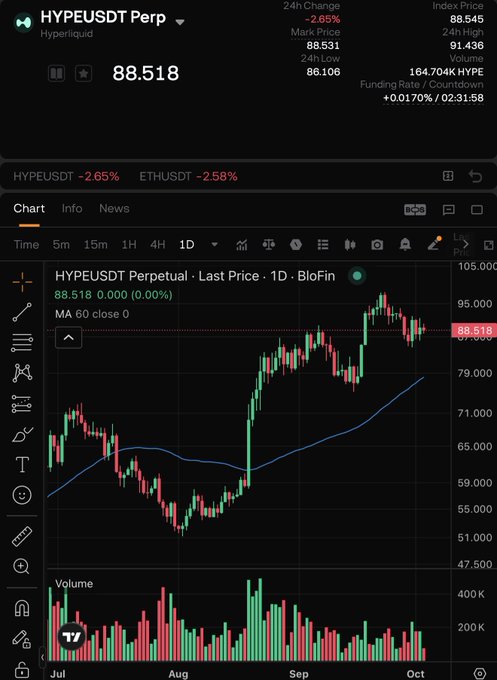
Task: Toggle the BOS indicator icon
Action: 415,210
